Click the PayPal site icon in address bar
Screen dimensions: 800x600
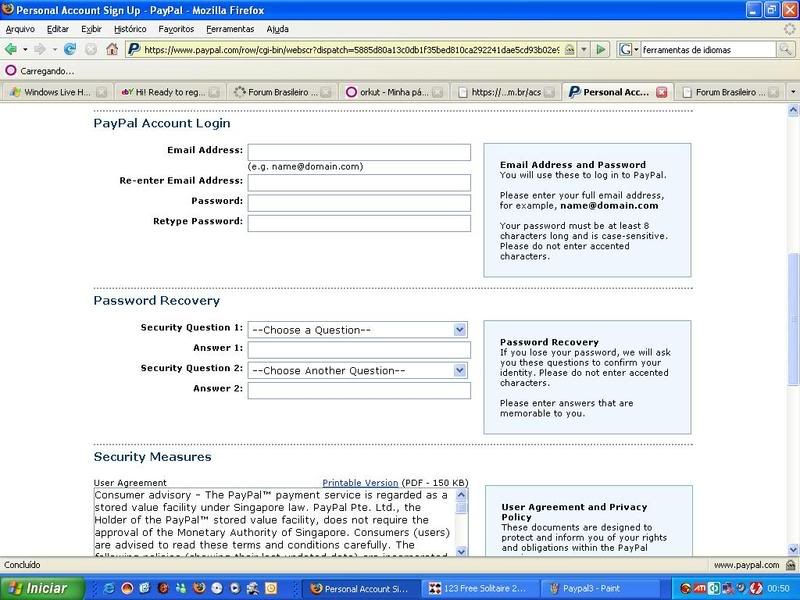click(x=134, y=49)
